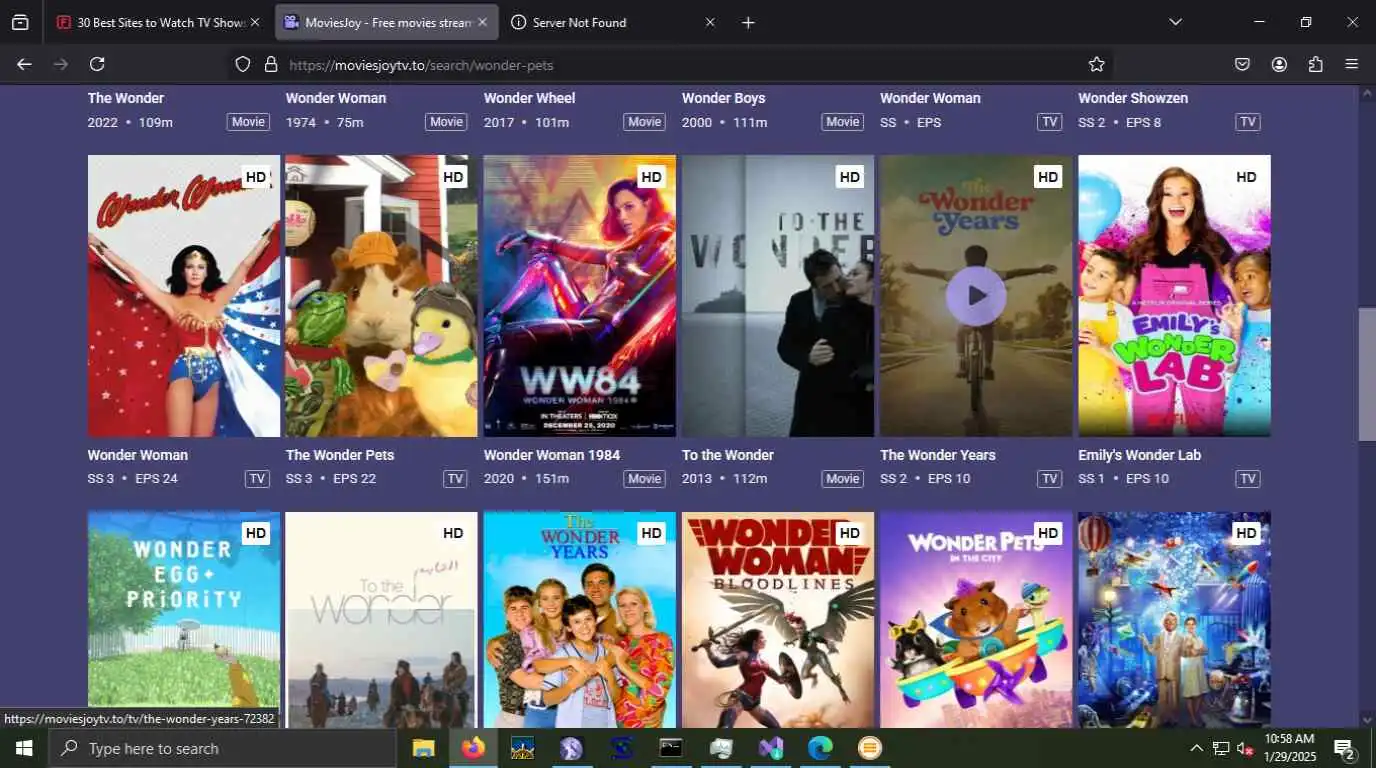List all tabs dropdown arrow
The height and width of the screenshot is (768, 1376).
[x=1175, y=22]
